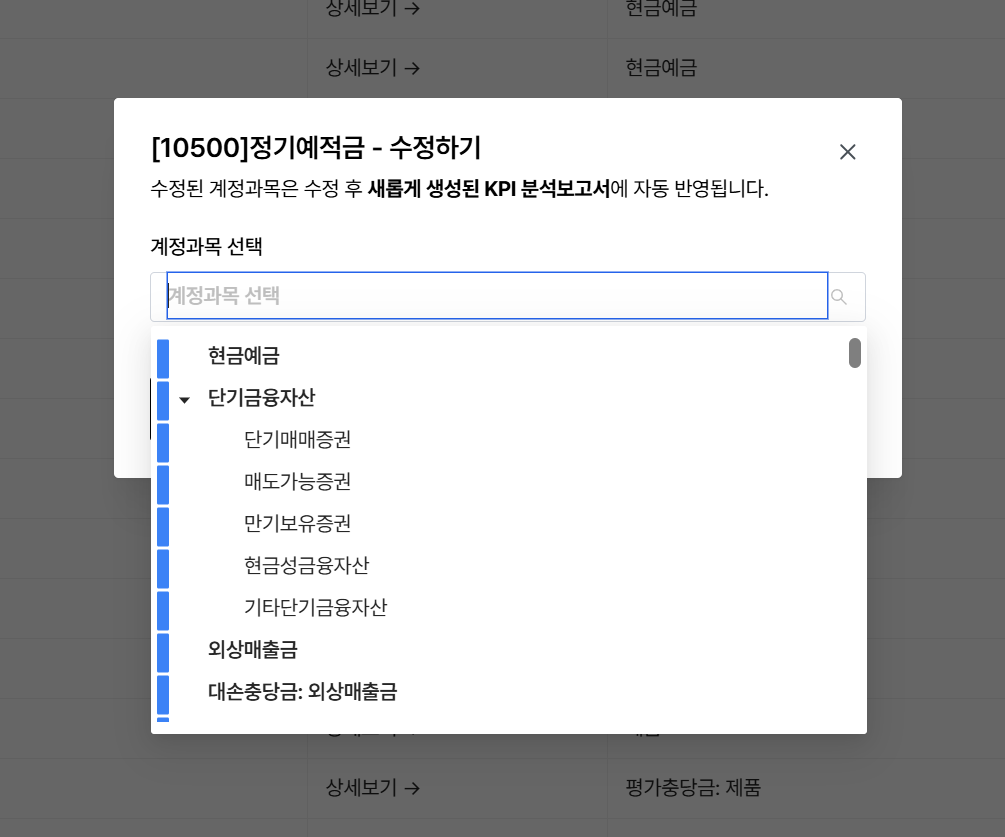The image size is (1005, 837).
Task: Choose the 단기금융자산 parent option
Action: click(x=261, y=397)
